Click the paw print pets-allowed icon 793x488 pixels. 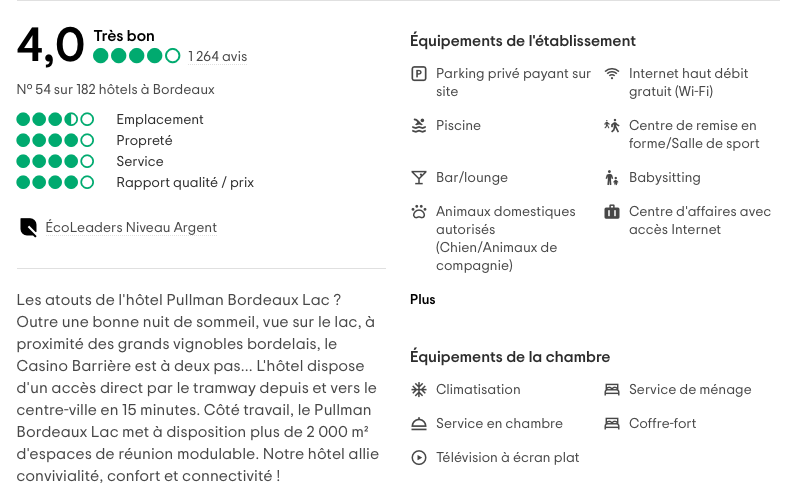point(419,212)
